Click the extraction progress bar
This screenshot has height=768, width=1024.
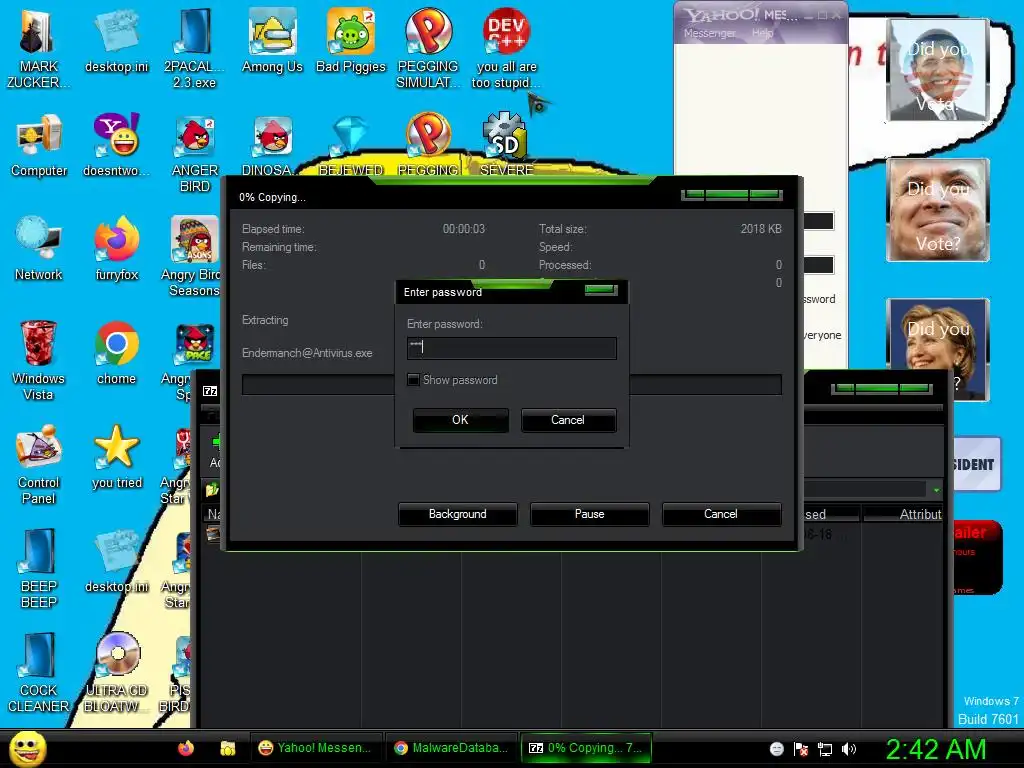(511, 385)
